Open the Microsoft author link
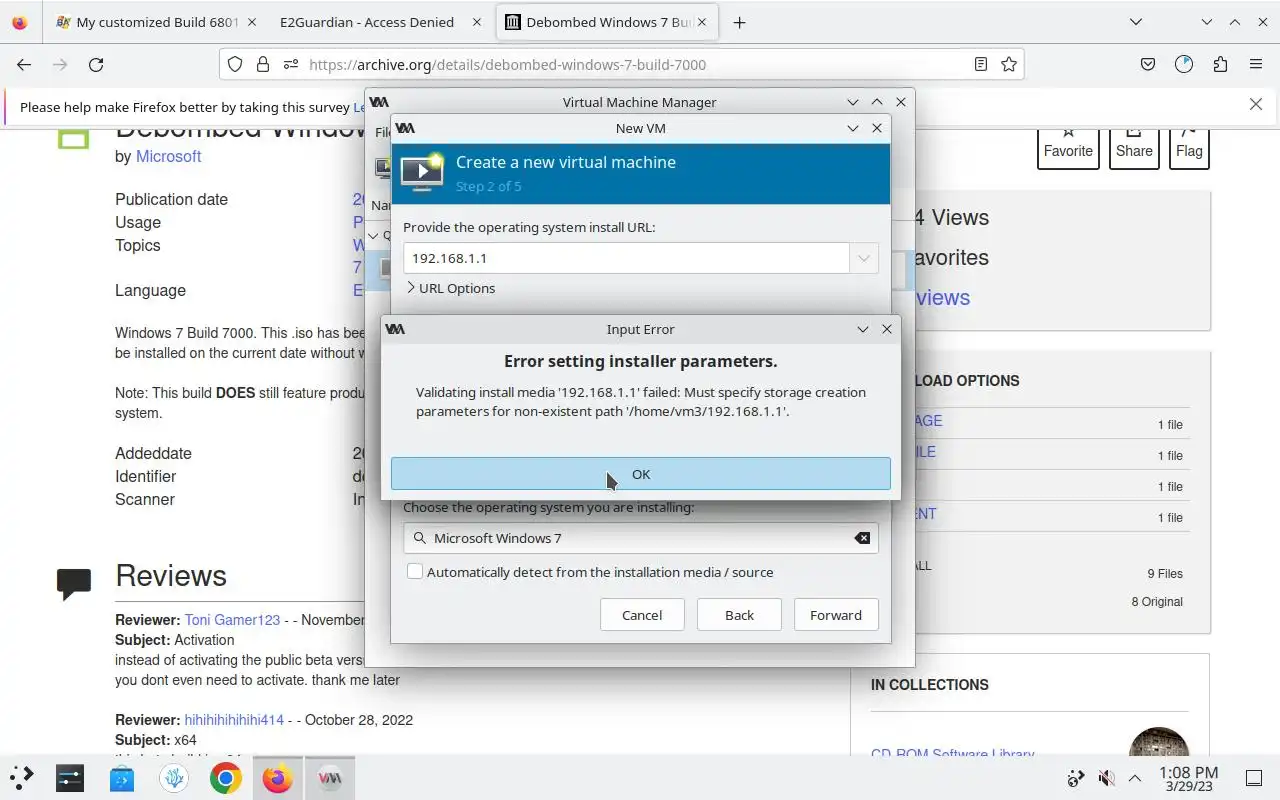 tap(168, 156)
